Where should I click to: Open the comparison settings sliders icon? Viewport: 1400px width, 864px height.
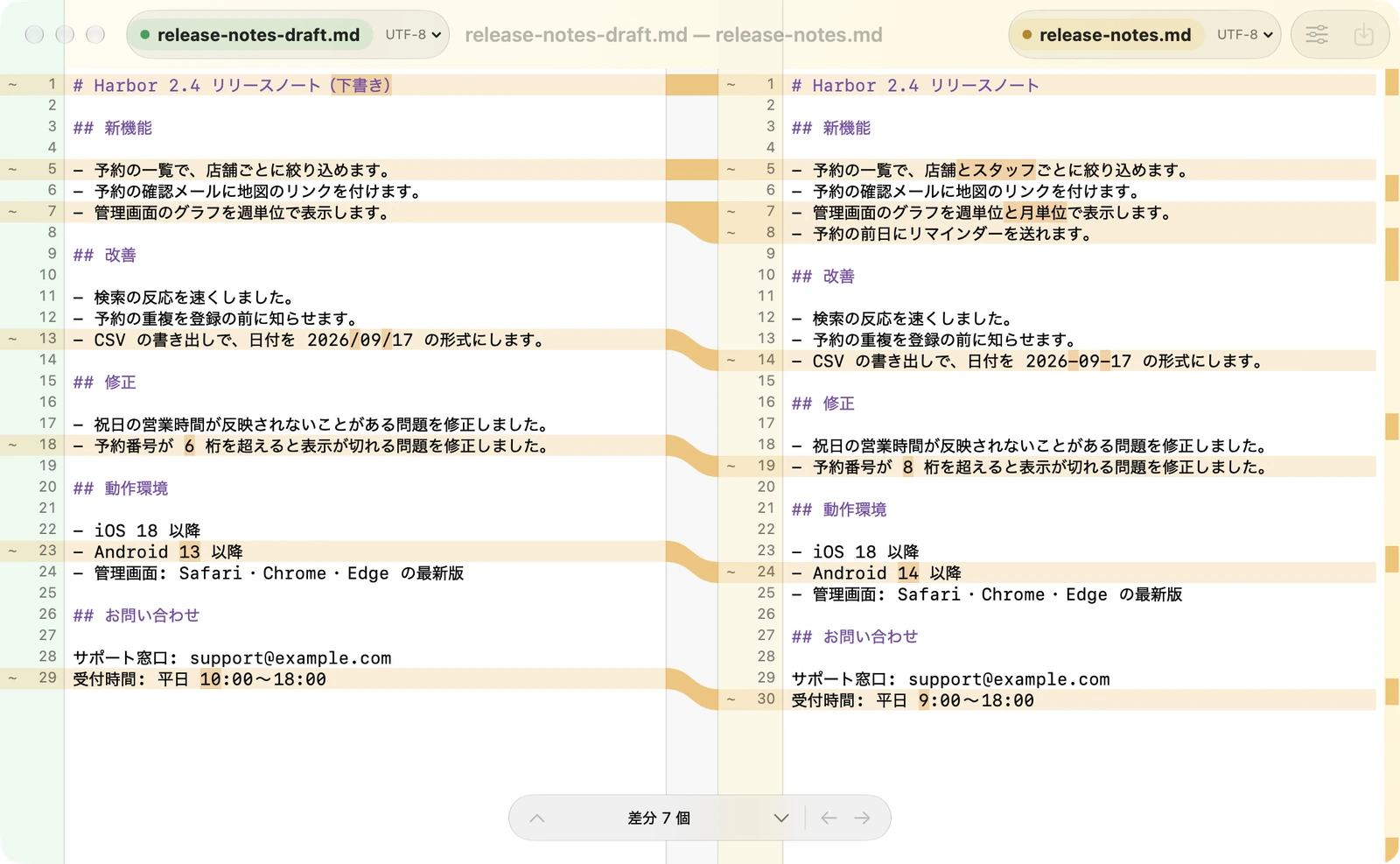point(1317,35)
